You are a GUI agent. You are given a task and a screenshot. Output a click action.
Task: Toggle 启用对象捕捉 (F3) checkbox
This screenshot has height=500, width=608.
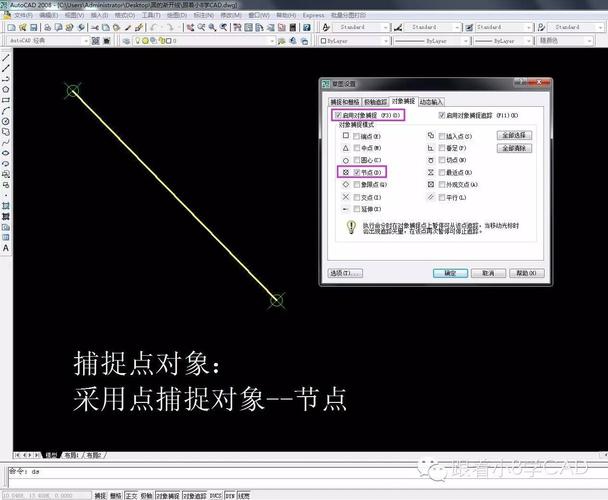pyautogui.click(x=338, y=115)
